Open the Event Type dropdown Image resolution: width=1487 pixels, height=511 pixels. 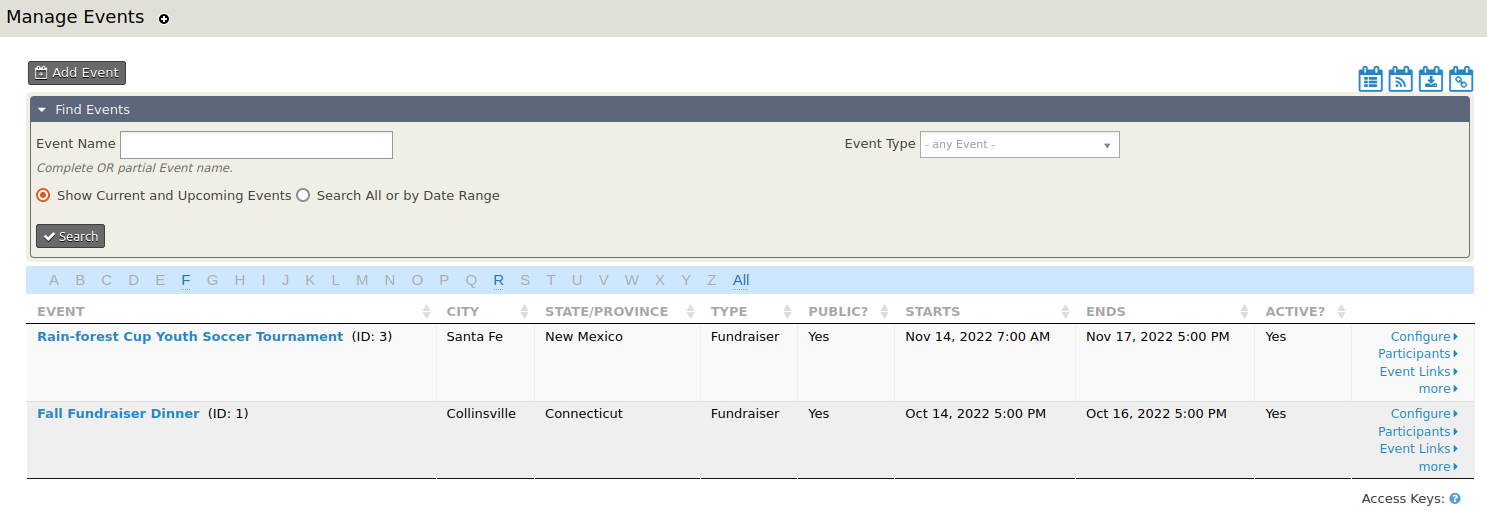click(x=1019, y=145)
